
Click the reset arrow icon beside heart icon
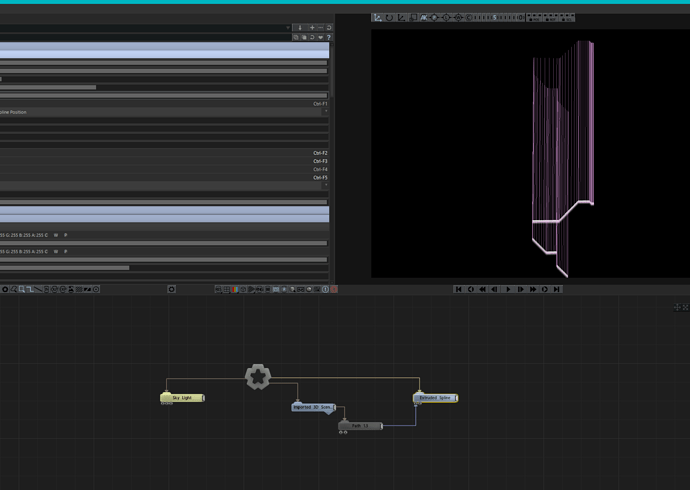tap(312, 37)
